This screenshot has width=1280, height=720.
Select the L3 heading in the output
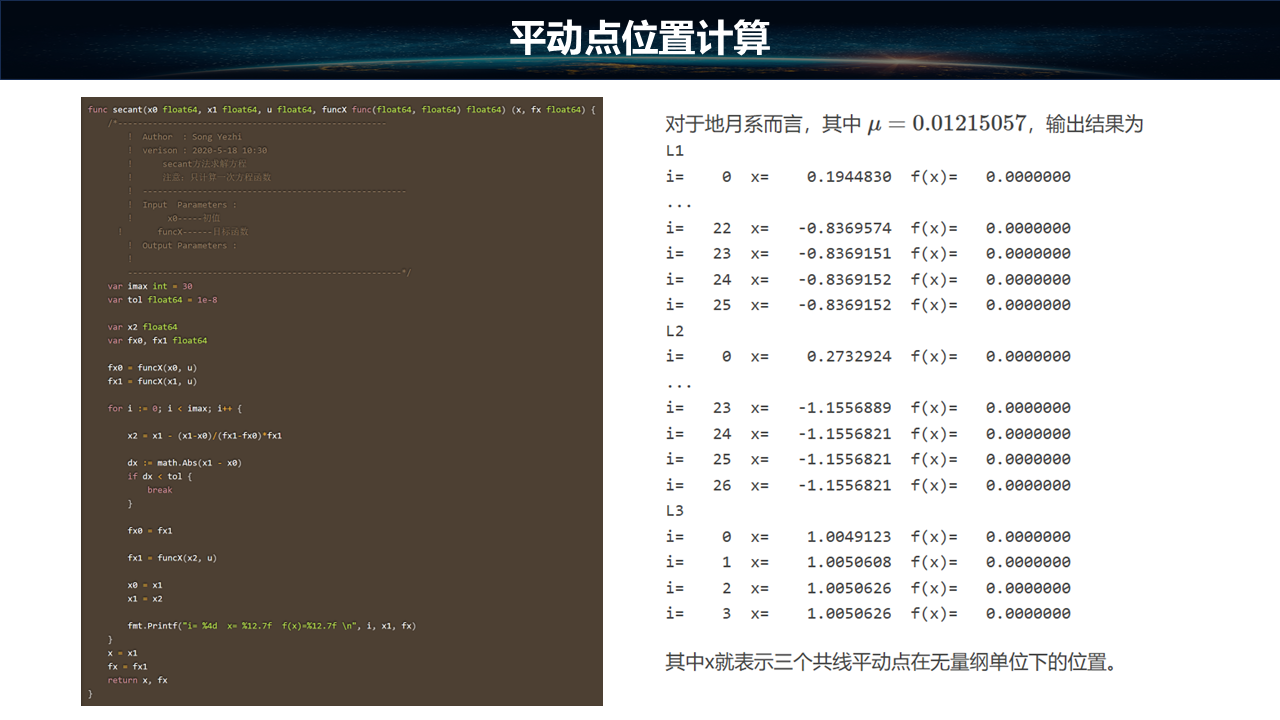click(x=675, y=511)
